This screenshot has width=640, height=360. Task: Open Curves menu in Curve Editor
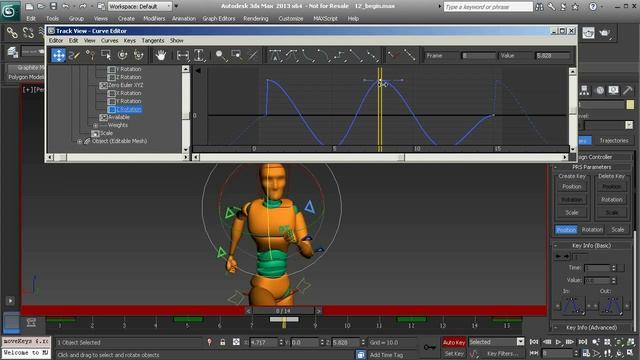click(109, 40)
